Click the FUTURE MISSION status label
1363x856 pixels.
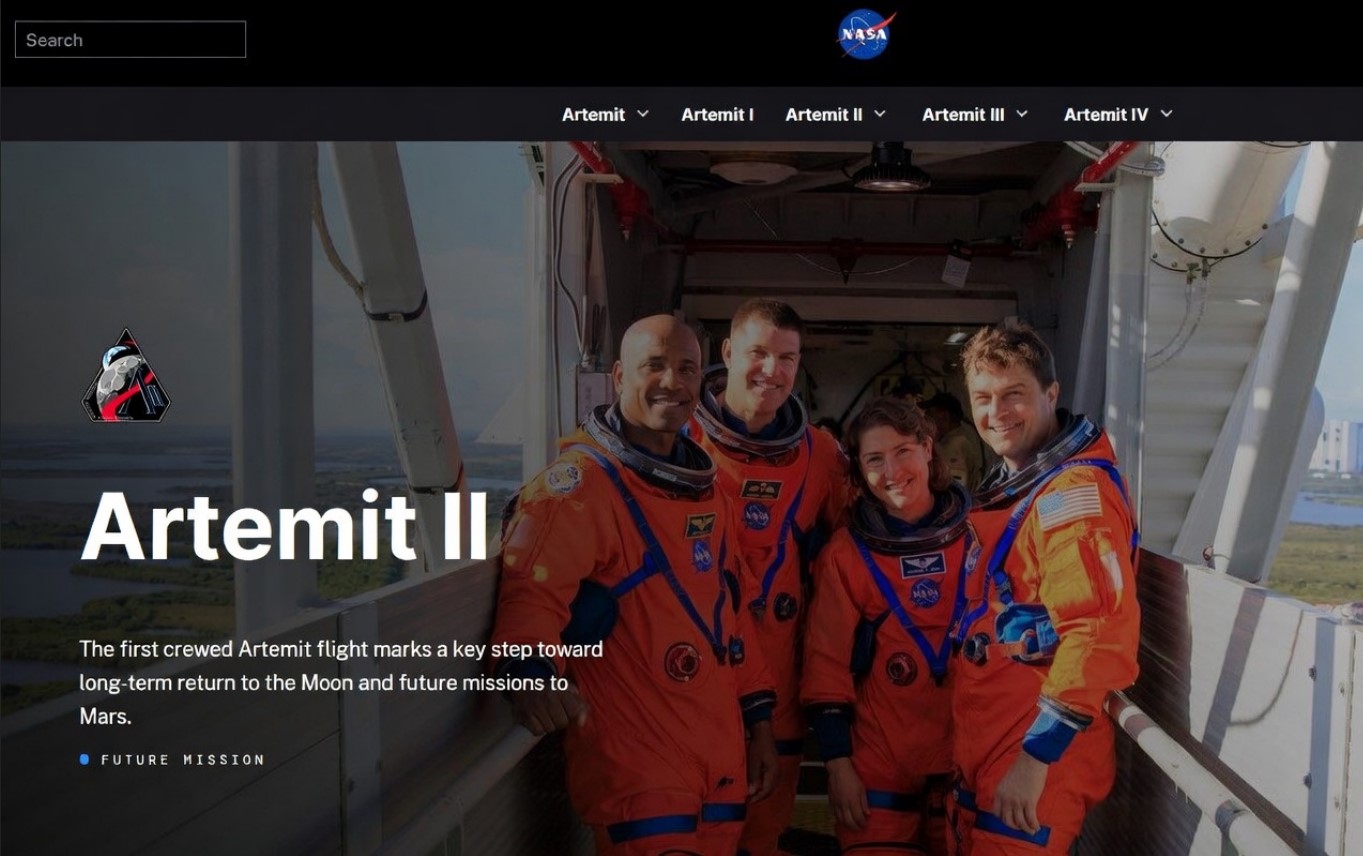click(183, 760)
